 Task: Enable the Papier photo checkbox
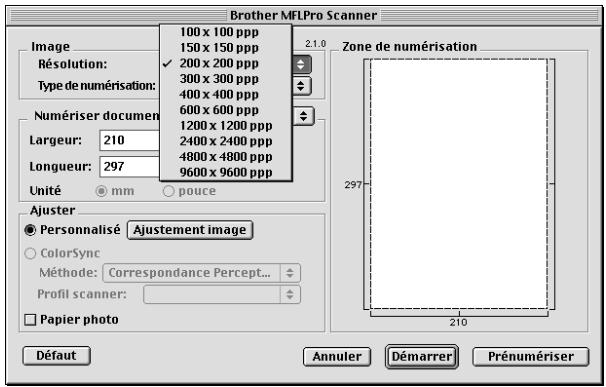pos(30,320)
